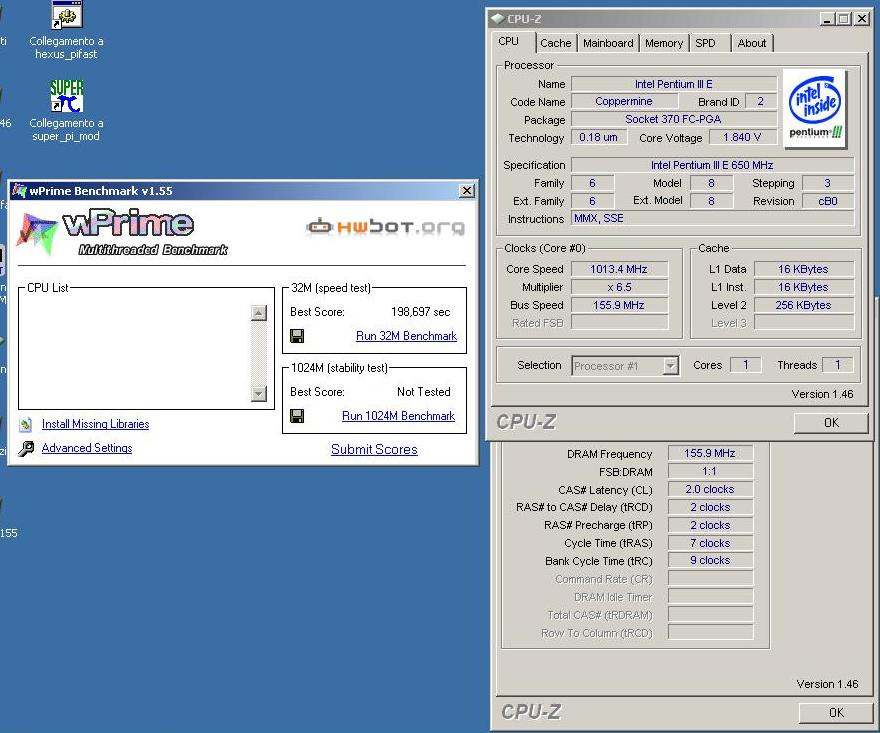
Task: Open the super_pi_mod desktop shortcut
Action: pyautogui.click(x=66, y=96)
